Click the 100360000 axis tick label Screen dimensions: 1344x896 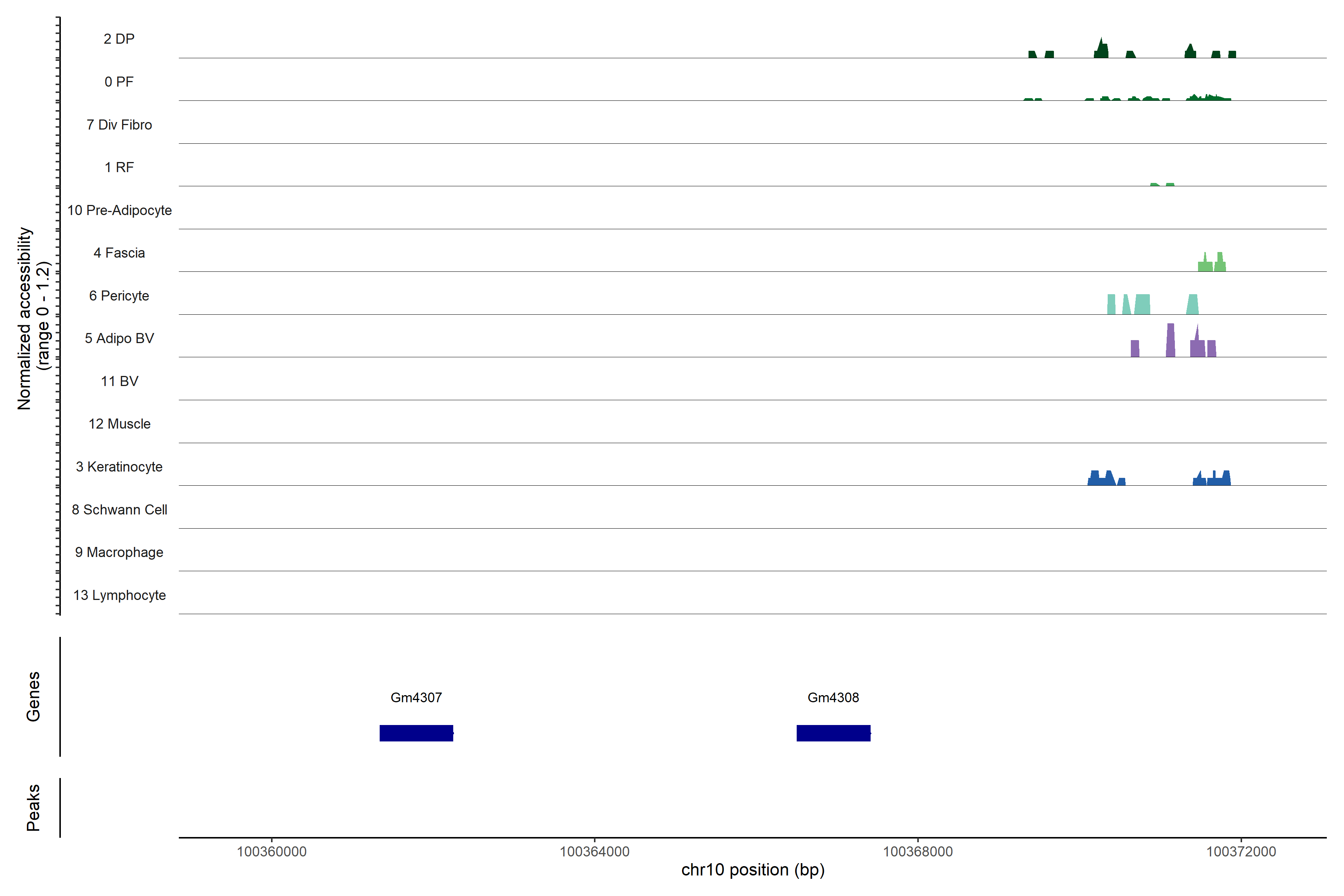271,852
